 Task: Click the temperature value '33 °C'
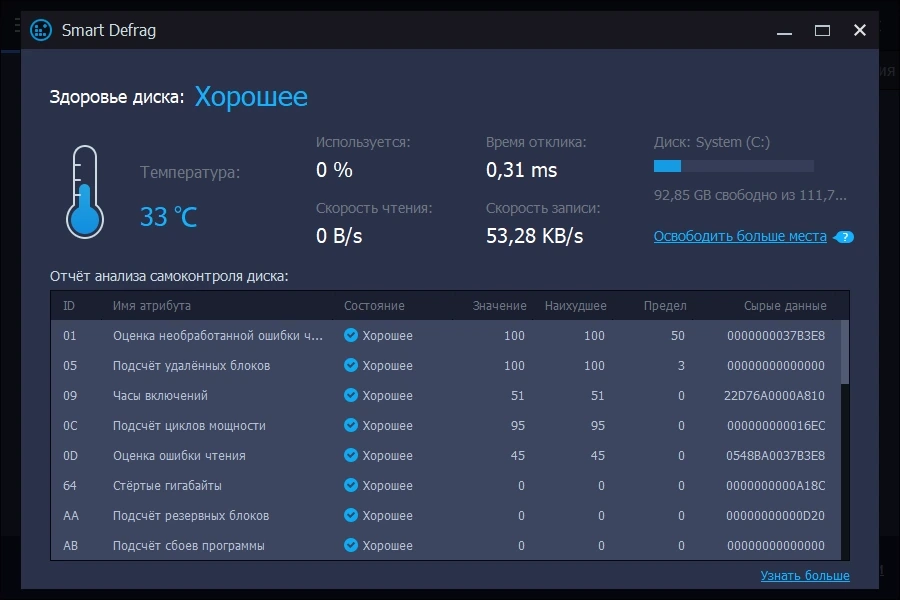tap(168, 217)
